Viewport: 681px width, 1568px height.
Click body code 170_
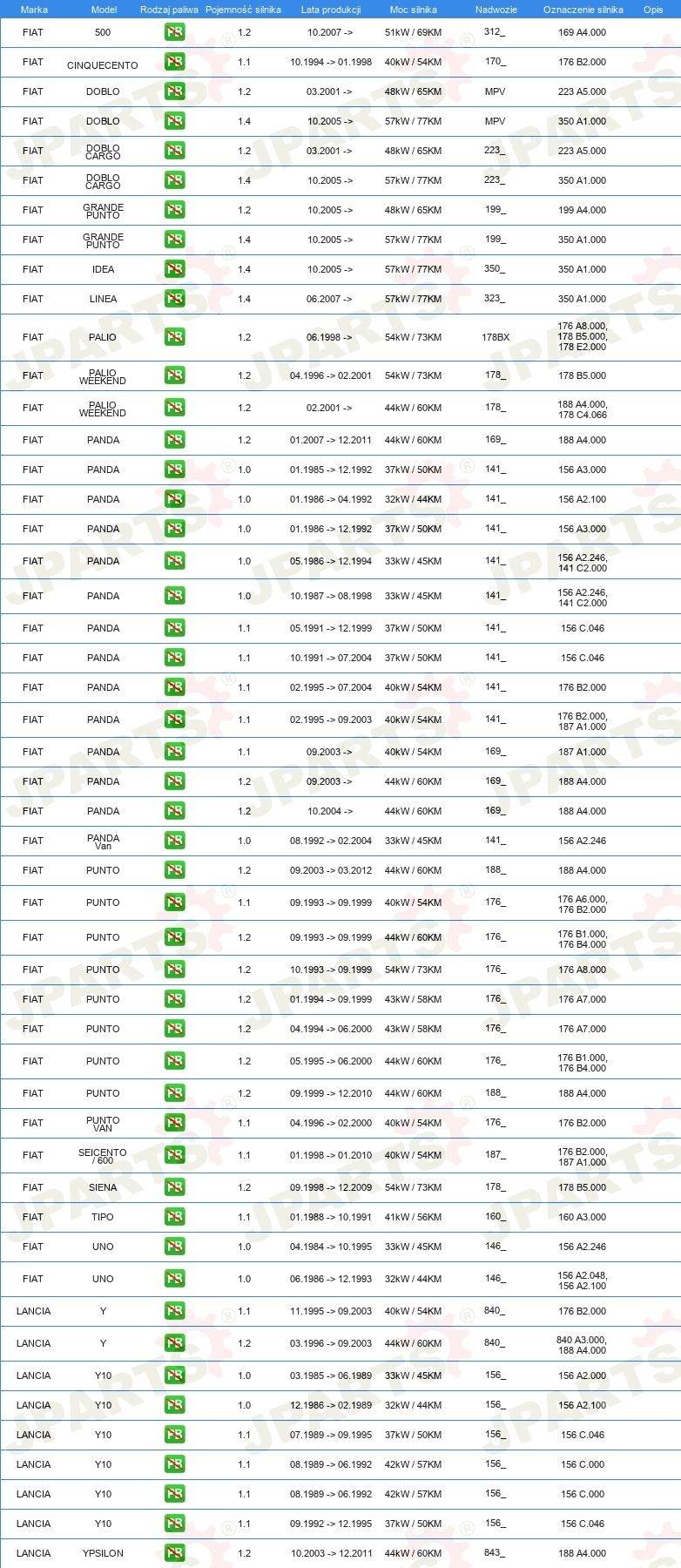coord(495,62)
